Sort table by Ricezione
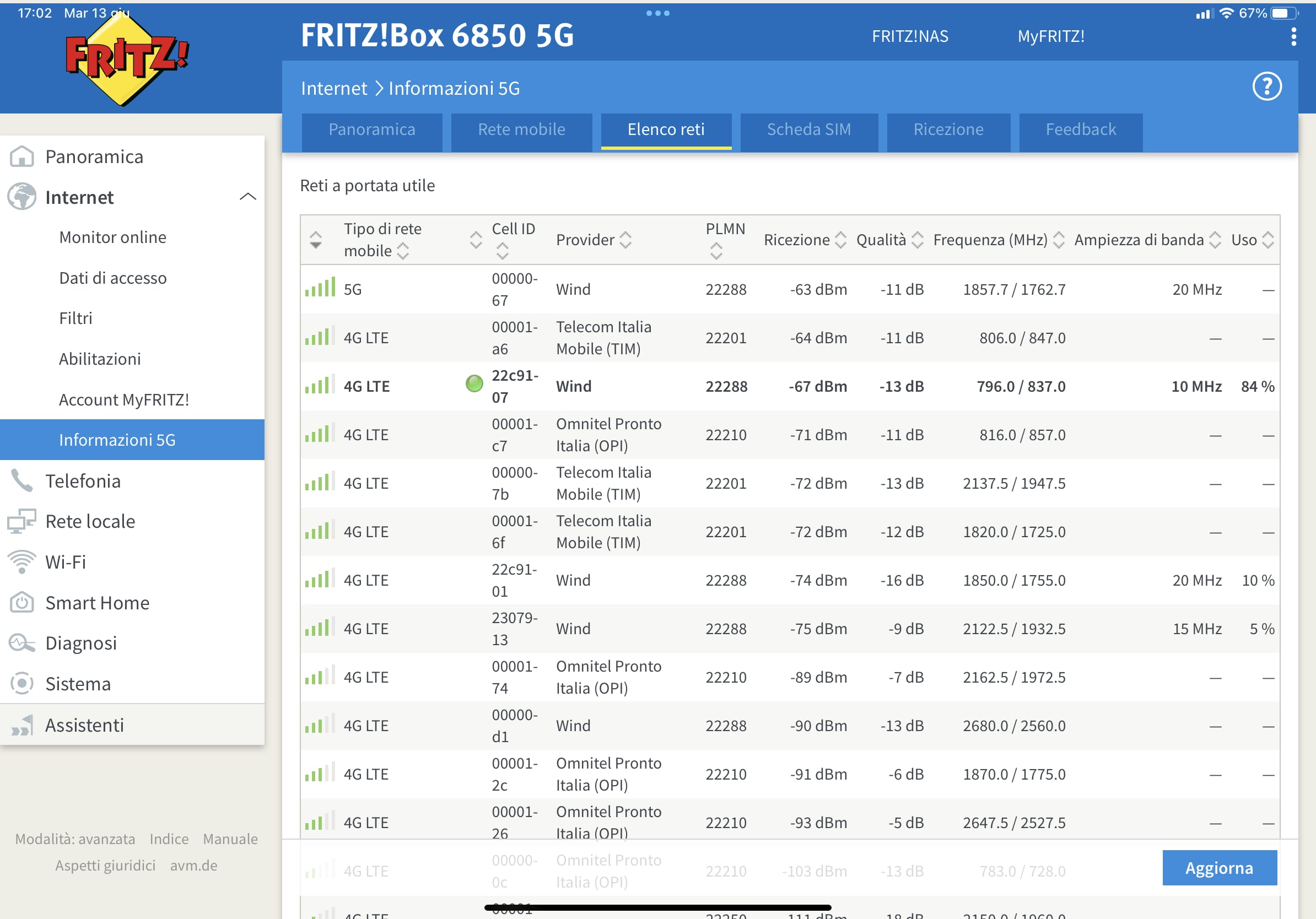 point(840,240)
